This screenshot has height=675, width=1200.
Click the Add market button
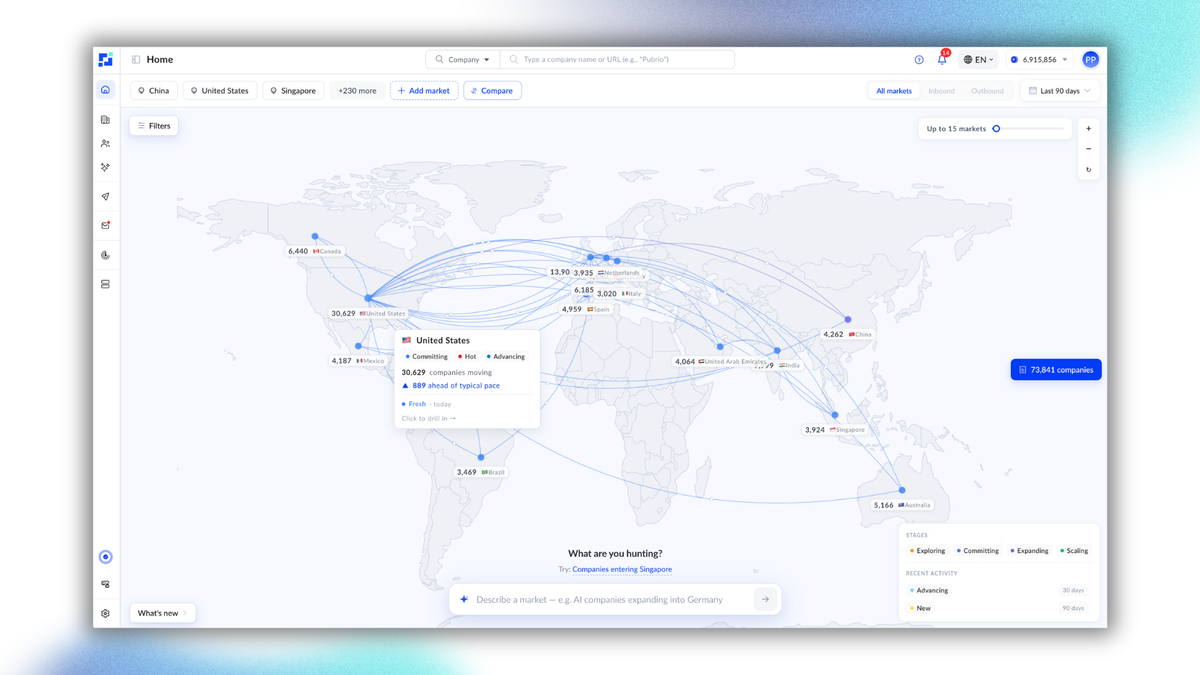[x=424, y=91]
